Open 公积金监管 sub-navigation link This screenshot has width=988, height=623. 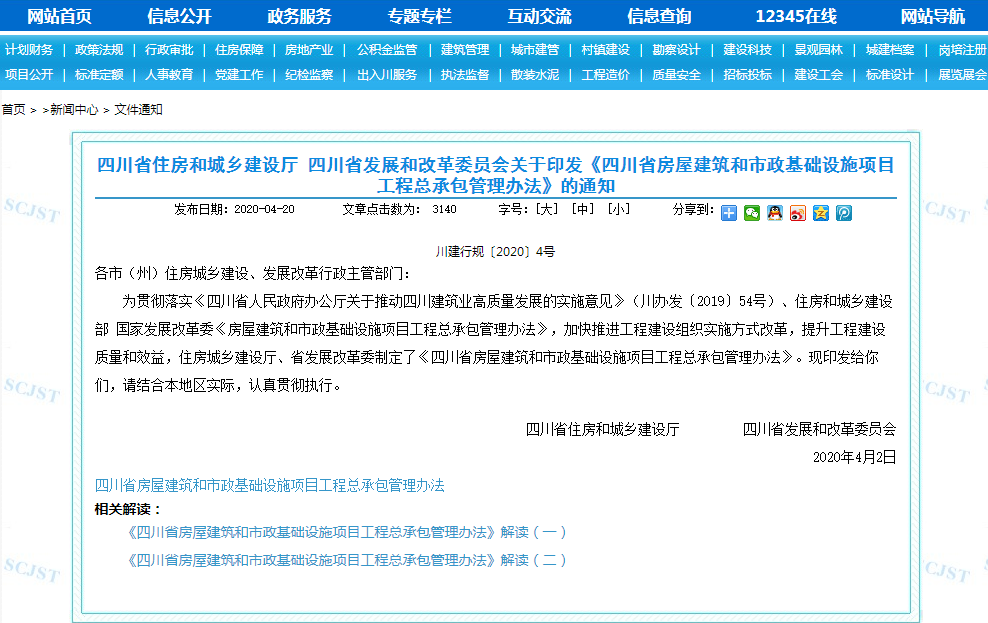coord(387,50)
